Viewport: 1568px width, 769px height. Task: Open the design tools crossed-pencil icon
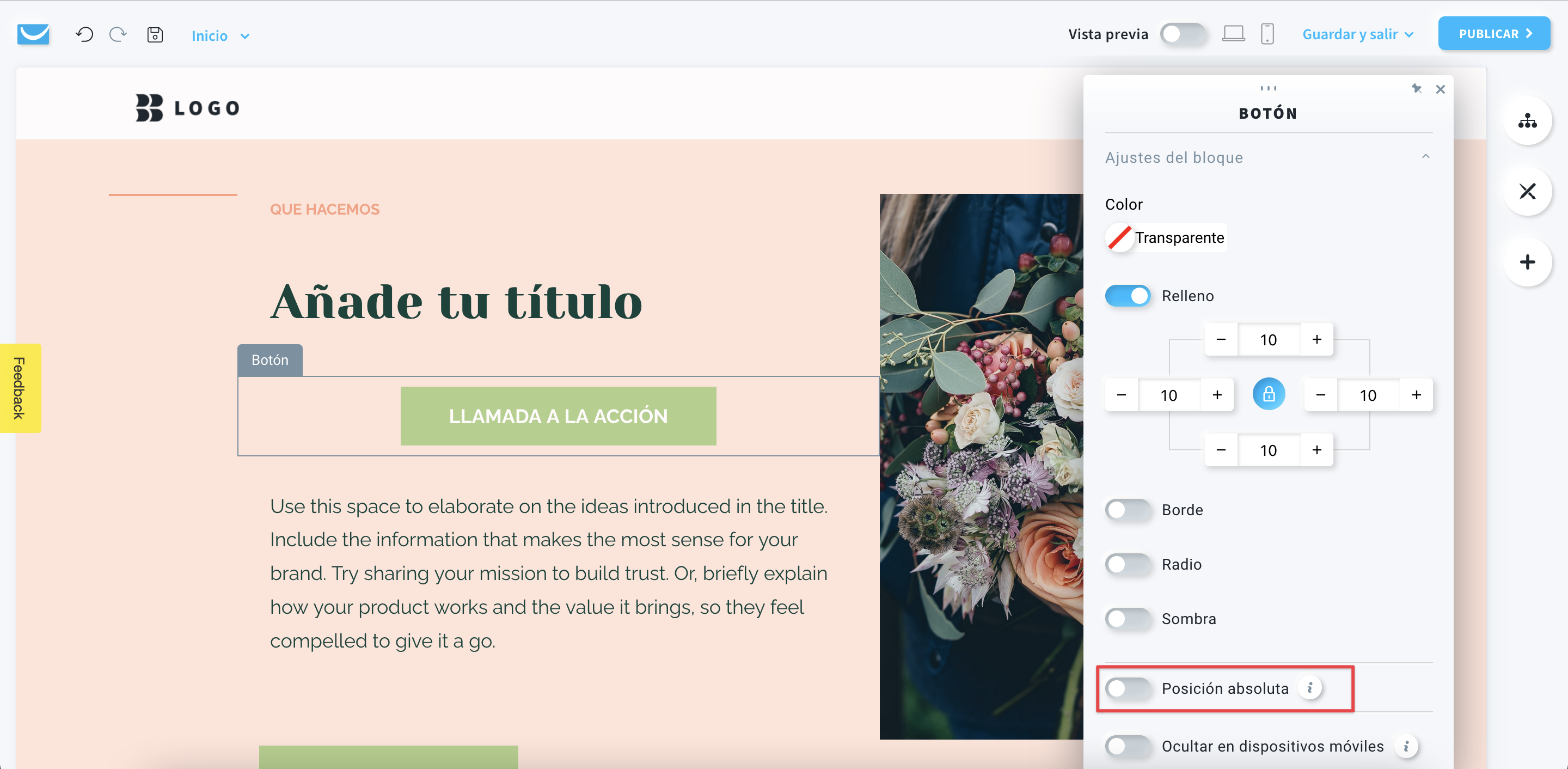(x=1527, y=191)
